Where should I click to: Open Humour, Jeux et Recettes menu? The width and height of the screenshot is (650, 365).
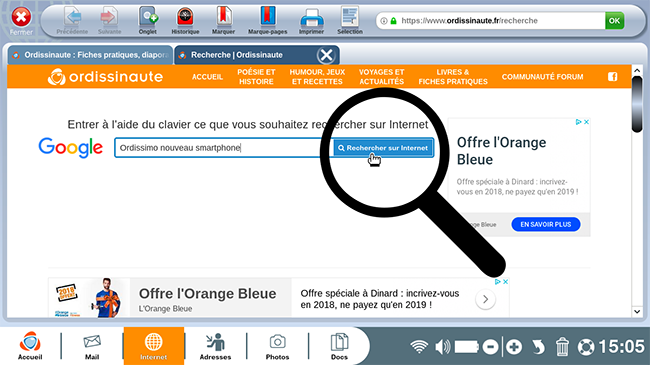(x=317, y=77)
